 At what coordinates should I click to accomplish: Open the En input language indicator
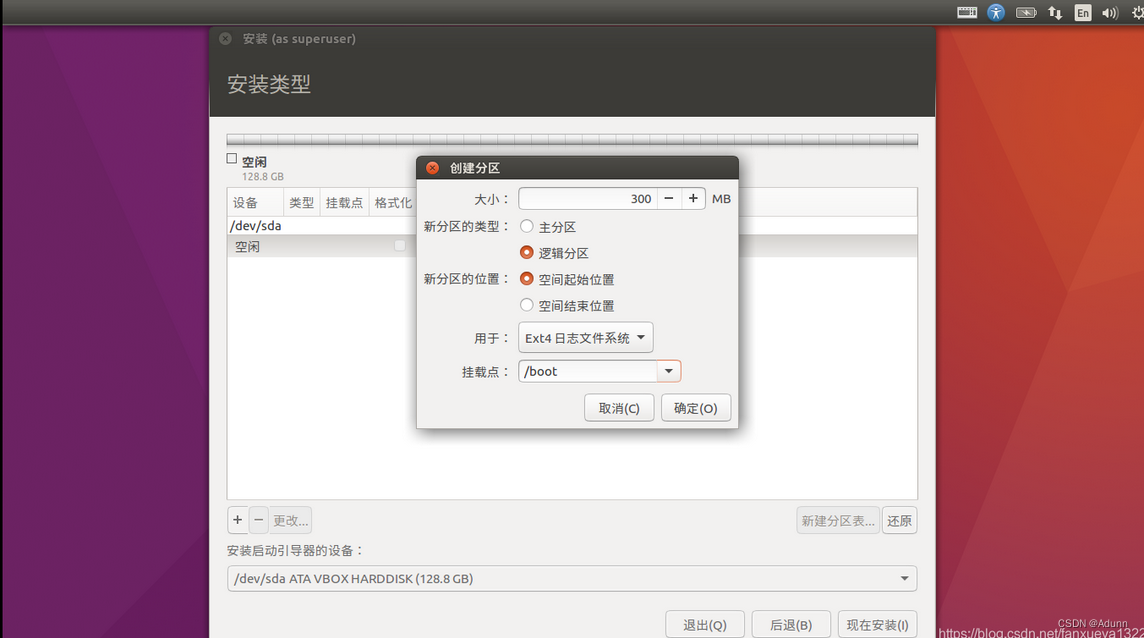coord(1083,12)
